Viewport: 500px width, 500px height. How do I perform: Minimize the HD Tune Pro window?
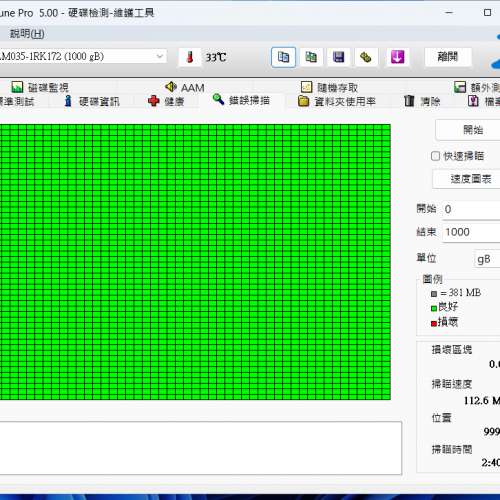click(449, 13)
